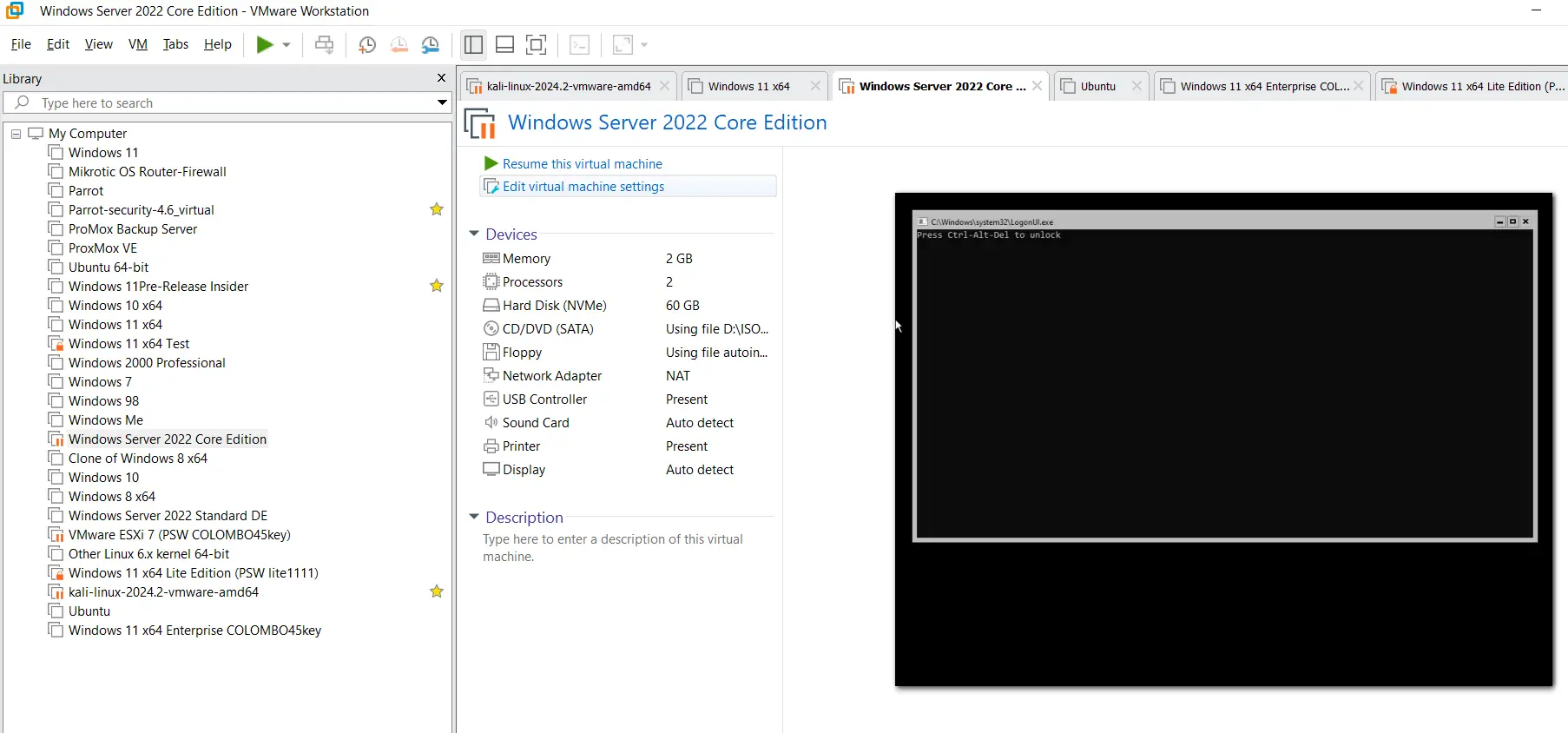Click the Network Adapter device icon
Viewport: 1568px width, 733px height.
(491, 375)
